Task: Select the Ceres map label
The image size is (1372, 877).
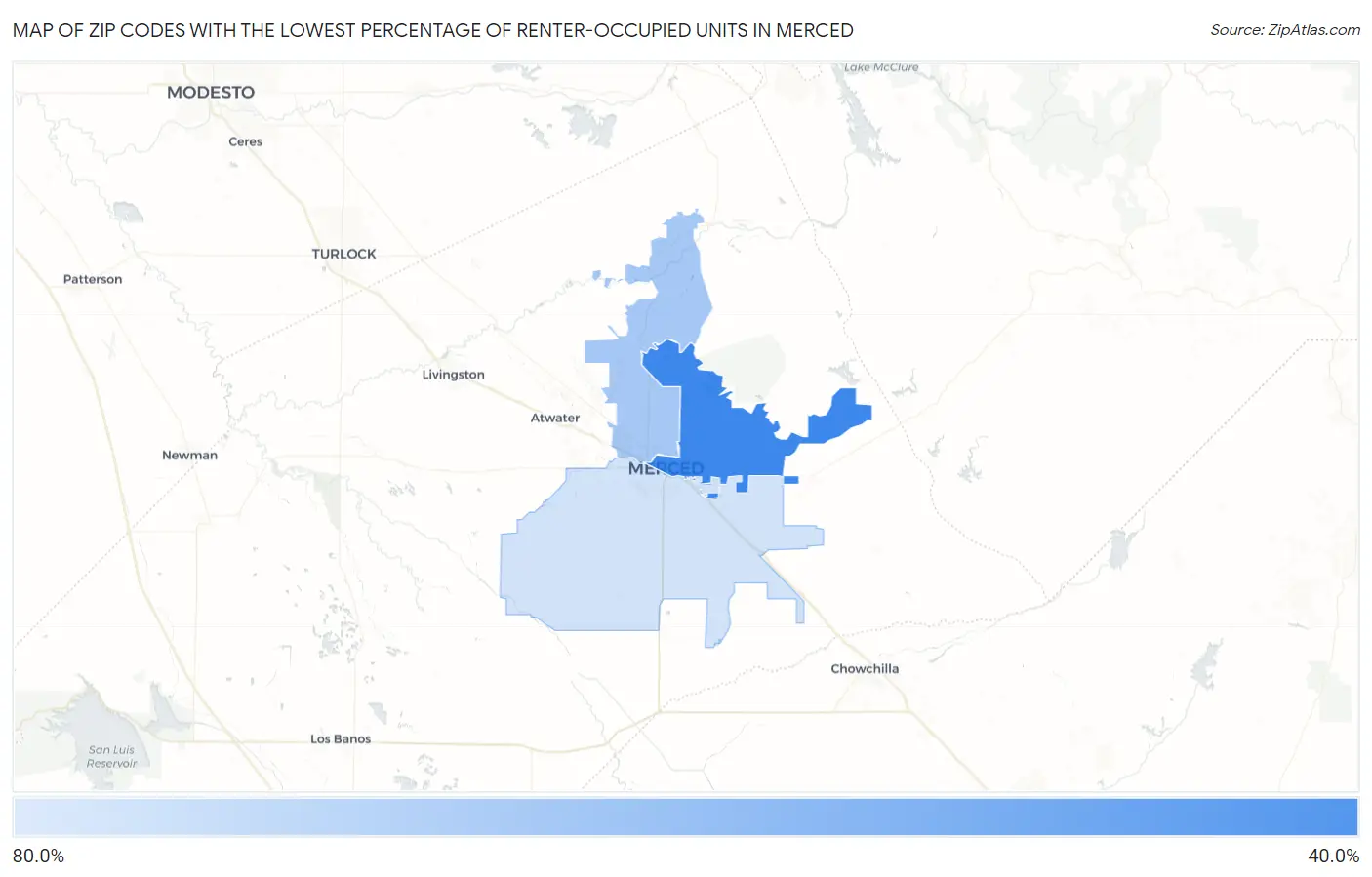Action: click(245, 141)
